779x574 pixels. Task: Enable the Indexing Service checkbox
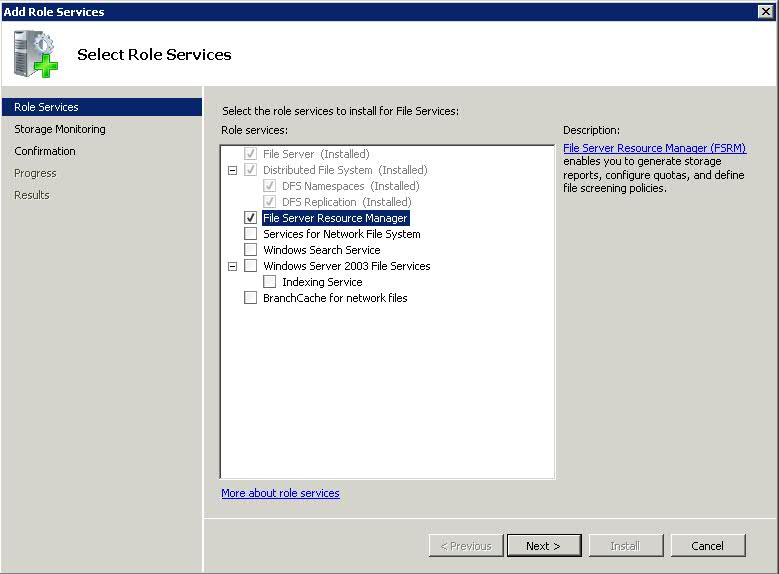pyautogui.click(x=269, y=282)
